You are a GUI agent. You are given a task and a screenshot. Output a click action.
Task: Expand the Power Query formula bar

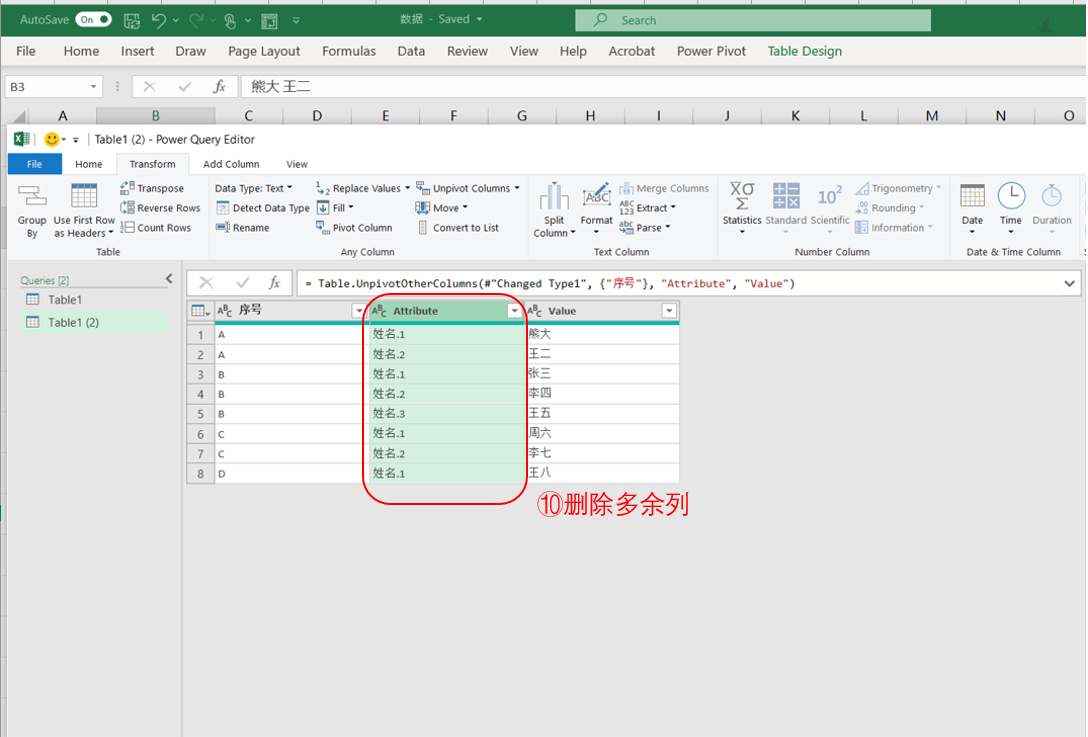[x=1069, y=283]
